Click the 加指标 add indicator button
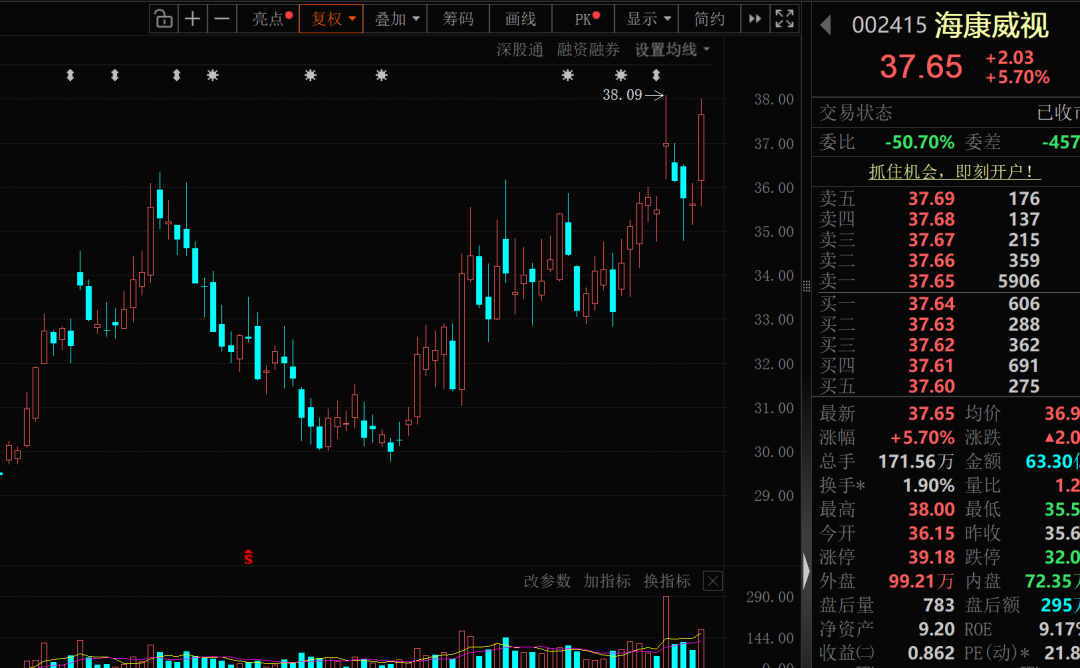This screenshot has height=668, width=1080. 607,581
